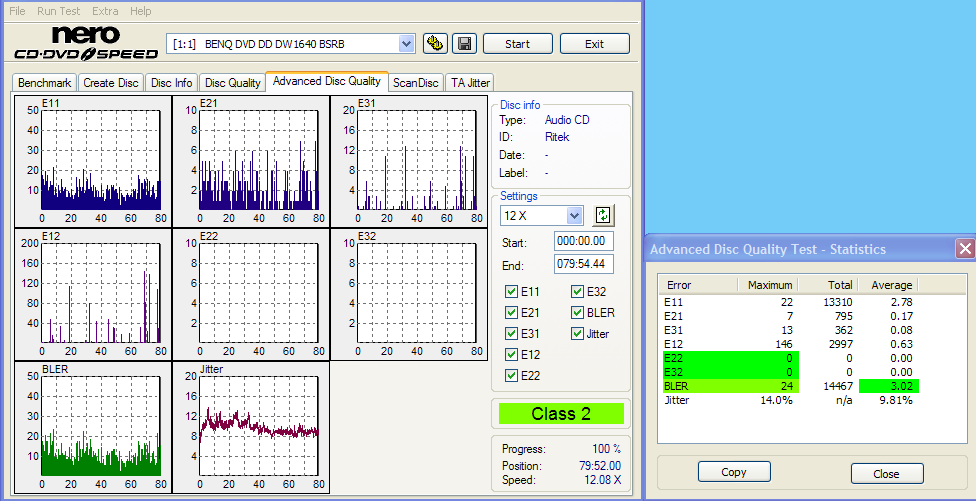This screenshot has height=501, width=976.
Task: Uncheck the E11 checkbox
Action: (512, 292)
